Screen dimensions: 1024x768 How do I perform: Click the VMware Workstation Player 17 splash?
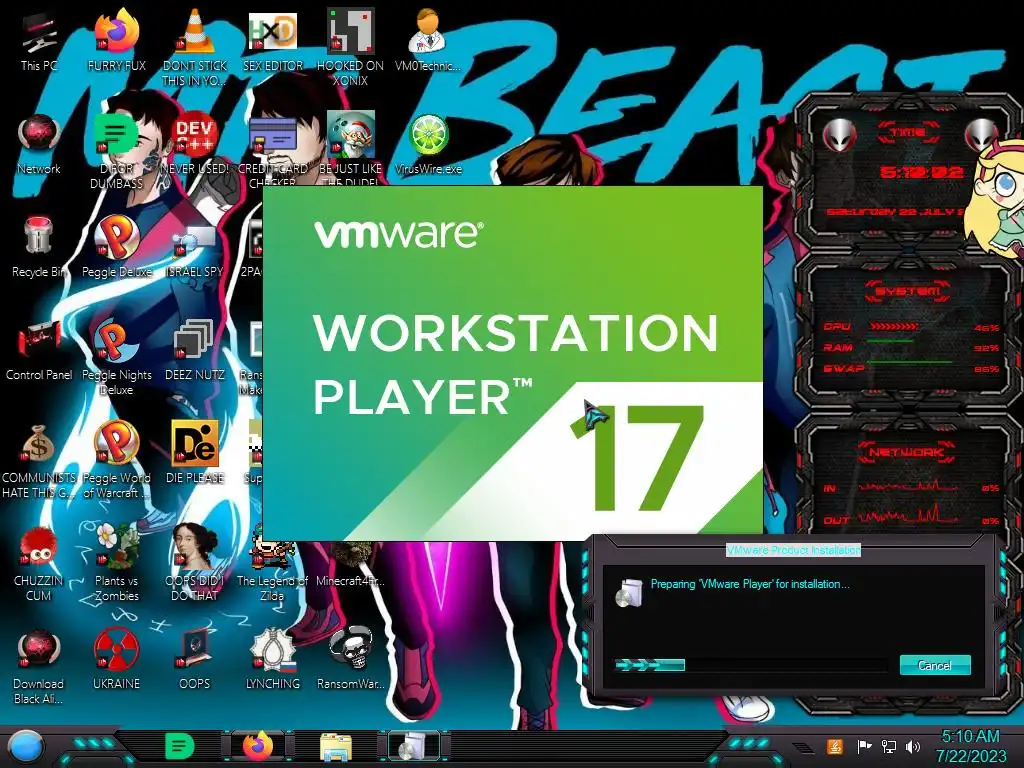pyautogui.click(x=513, y=363)
